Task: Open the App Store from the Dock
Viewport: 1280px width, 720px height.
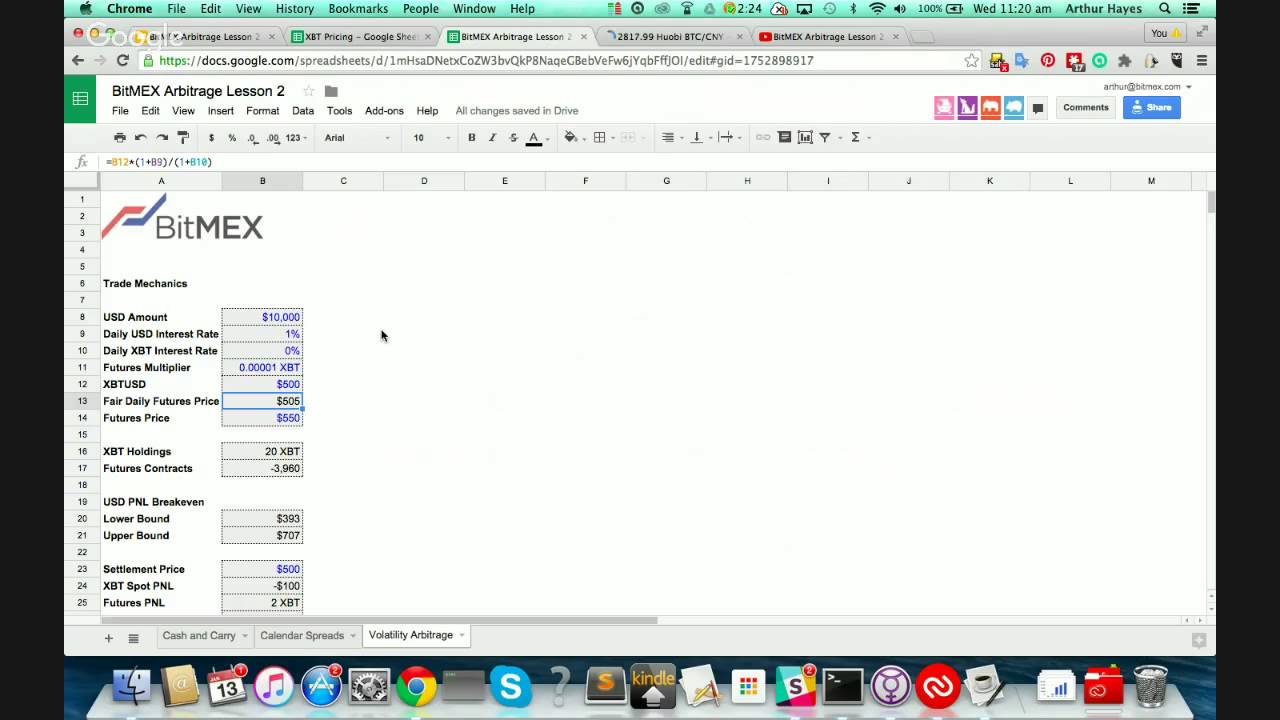Action: (321, 687)
